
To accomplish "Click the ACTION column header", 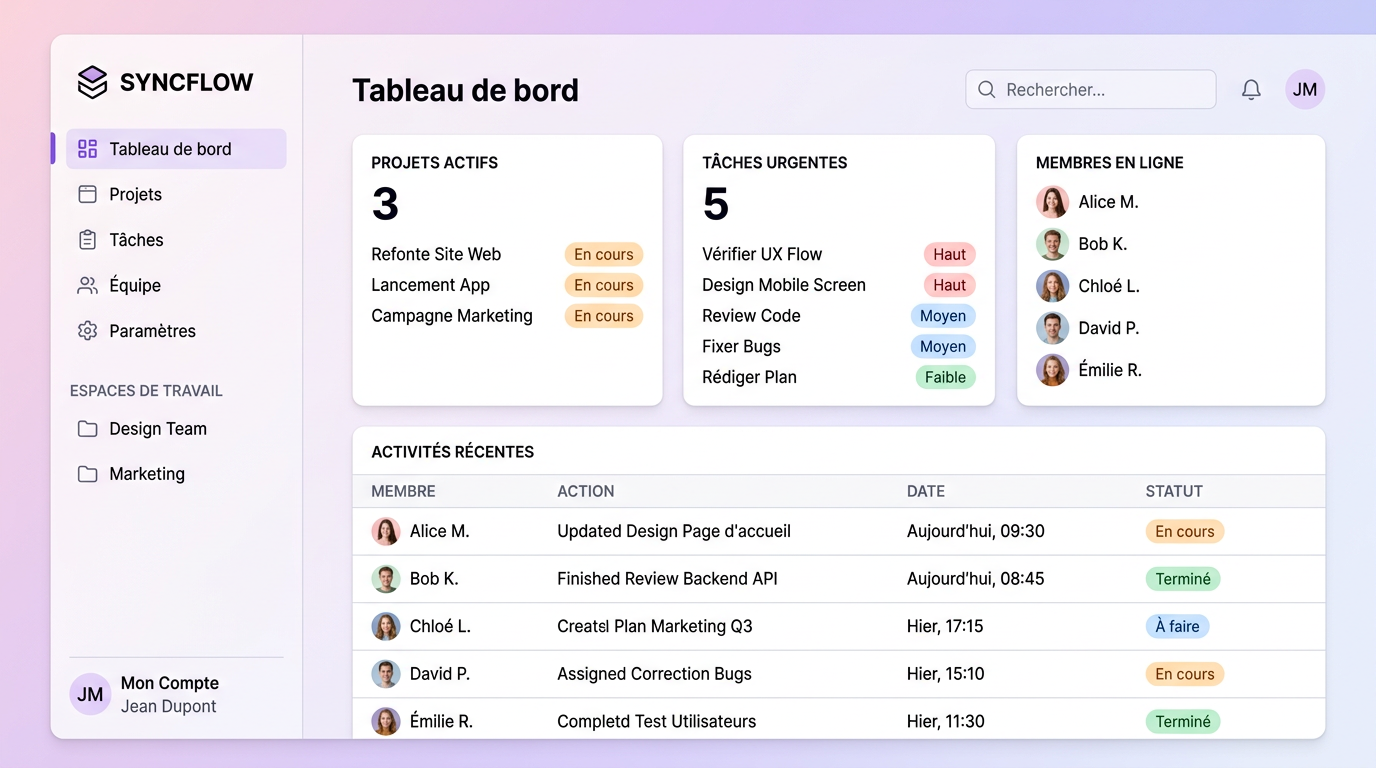I will (586, 491).
